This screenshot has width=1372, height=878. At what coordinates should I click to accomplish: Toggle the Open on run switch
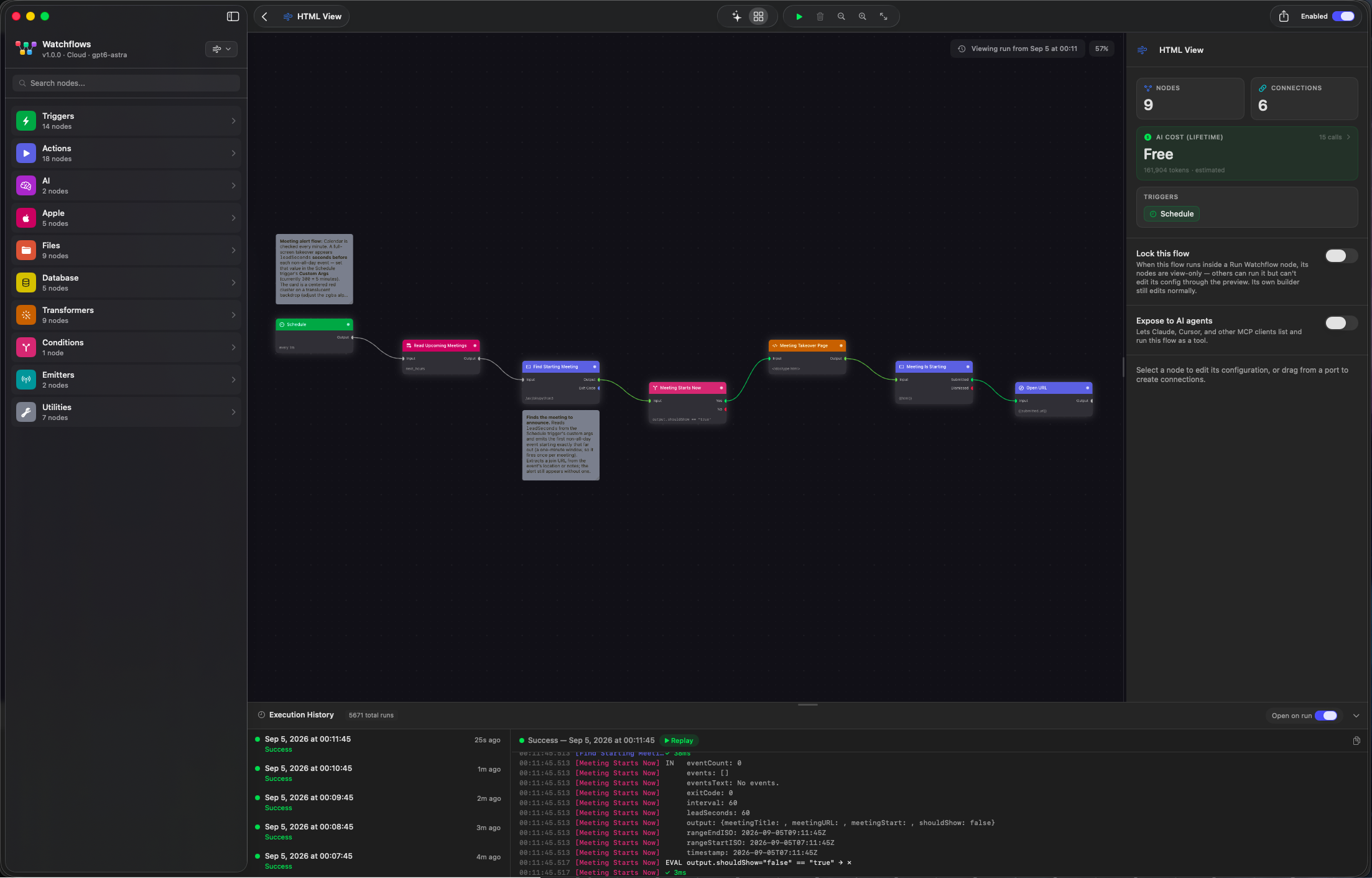(1327, 716)
